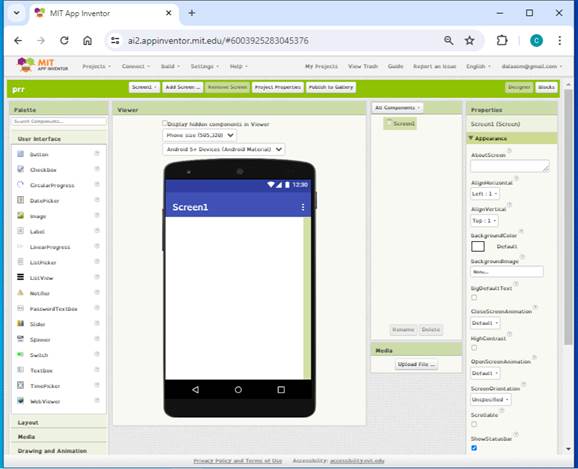Click the BackgroundImage None field
Screen dimensions: 578x469
coord(507,272)
